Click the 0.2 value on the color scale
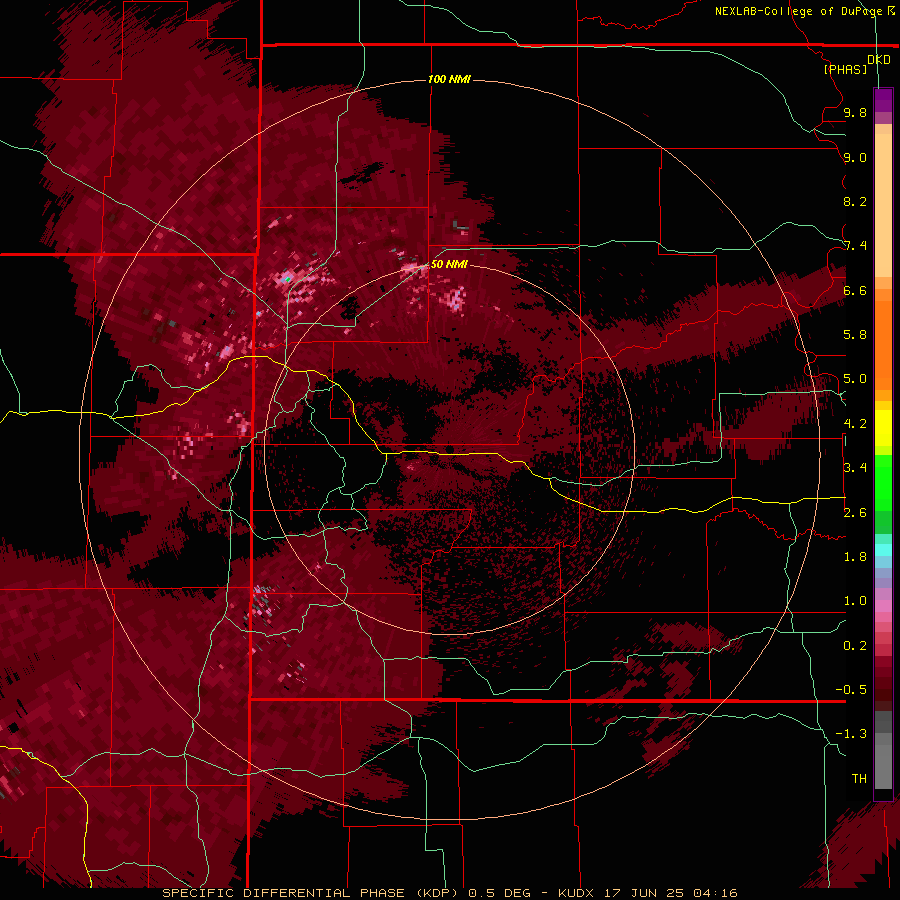 pos(855,646)
